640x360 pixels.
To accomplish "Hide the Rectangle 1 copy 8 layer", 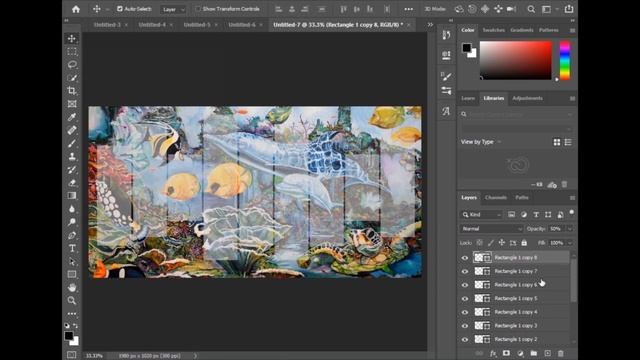I will tap(464, 258).
